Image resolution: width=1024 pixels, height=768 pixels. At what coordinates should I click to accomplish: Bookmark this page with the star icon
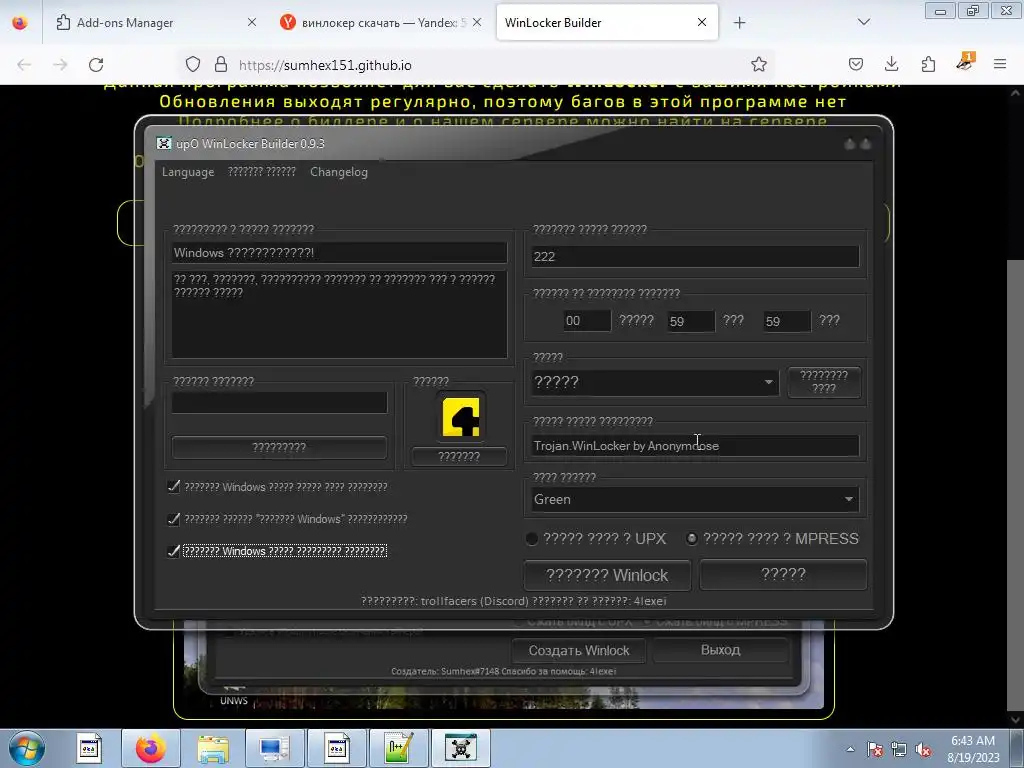[x=758, y=64]
